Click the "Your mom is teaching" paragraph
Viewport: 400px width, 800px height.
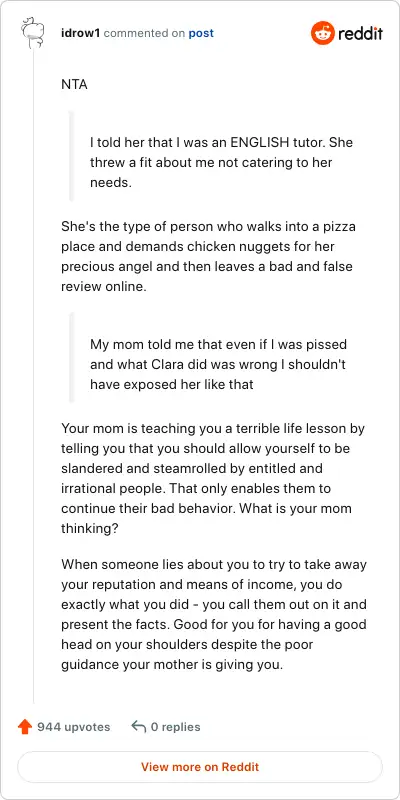click(213, 478)
